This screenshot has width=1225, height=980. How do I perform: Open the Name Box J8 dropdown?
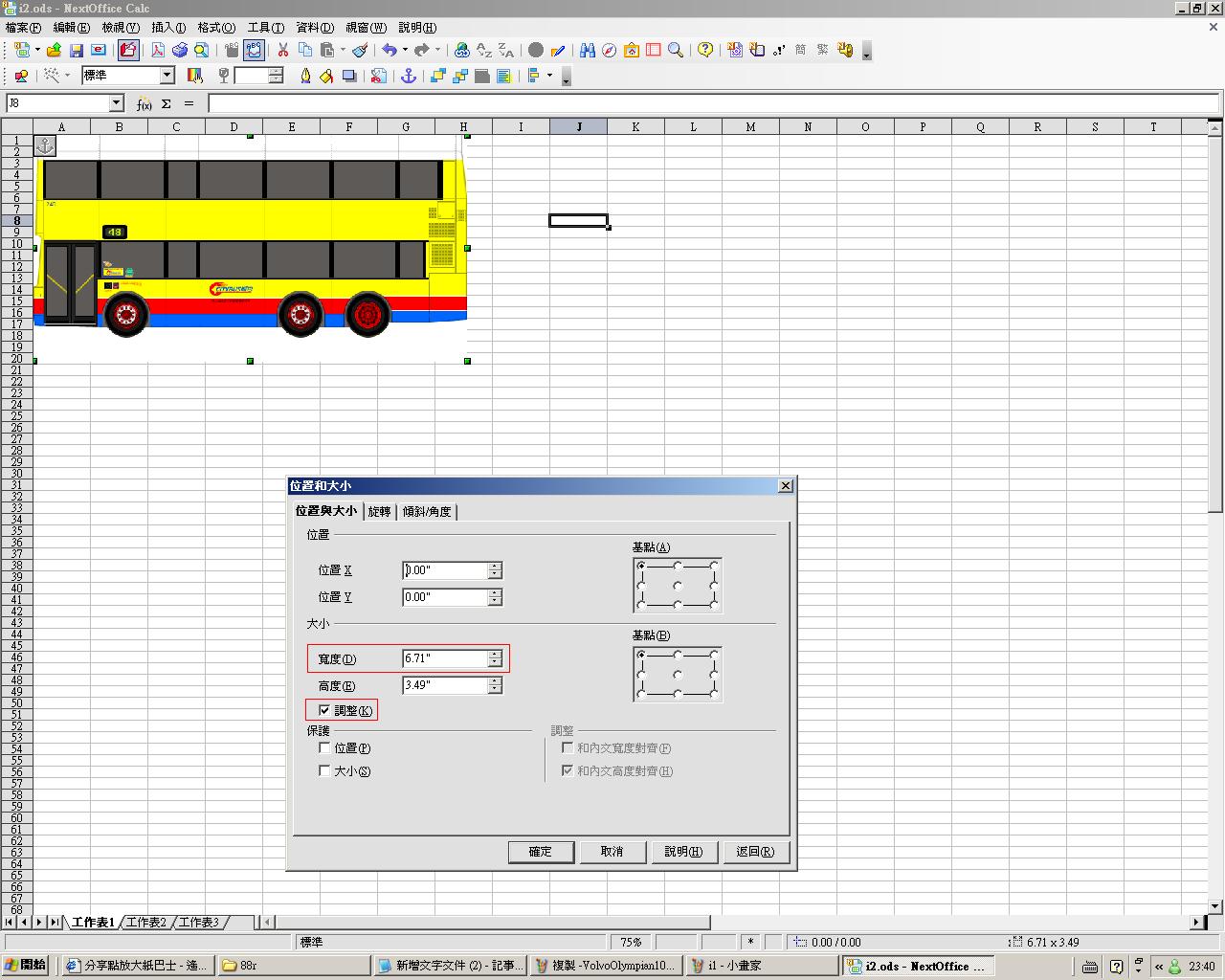pos(116,103)
